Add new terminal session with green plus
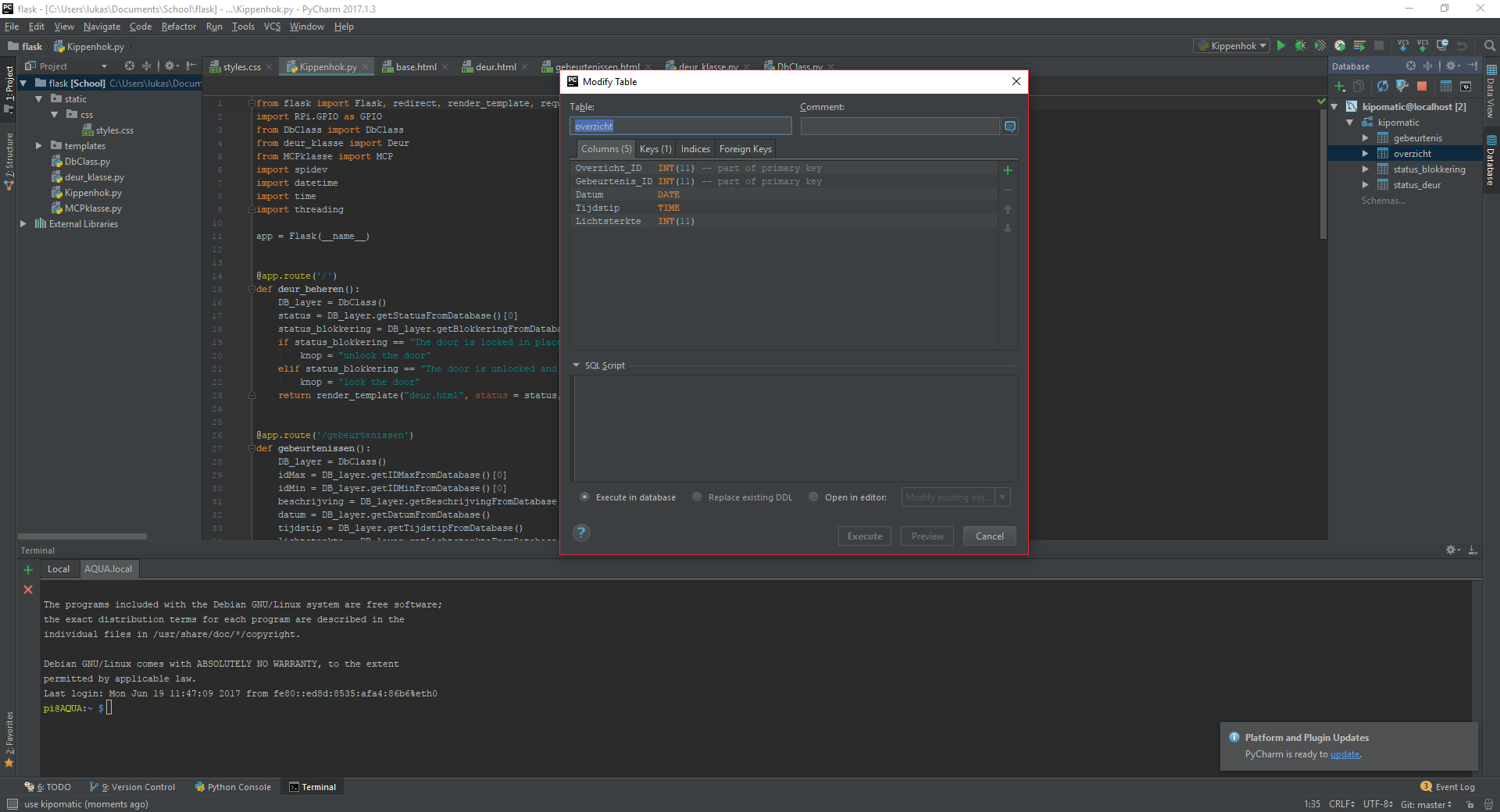The height and width of the screenshot is (812, 1500). pos(28,570)
